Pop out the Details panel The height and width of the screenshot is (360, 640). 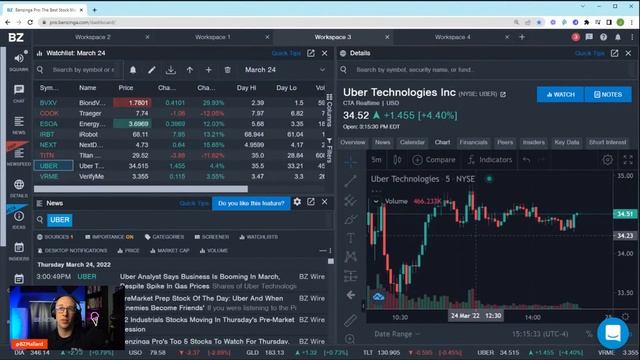pos(614,53)
